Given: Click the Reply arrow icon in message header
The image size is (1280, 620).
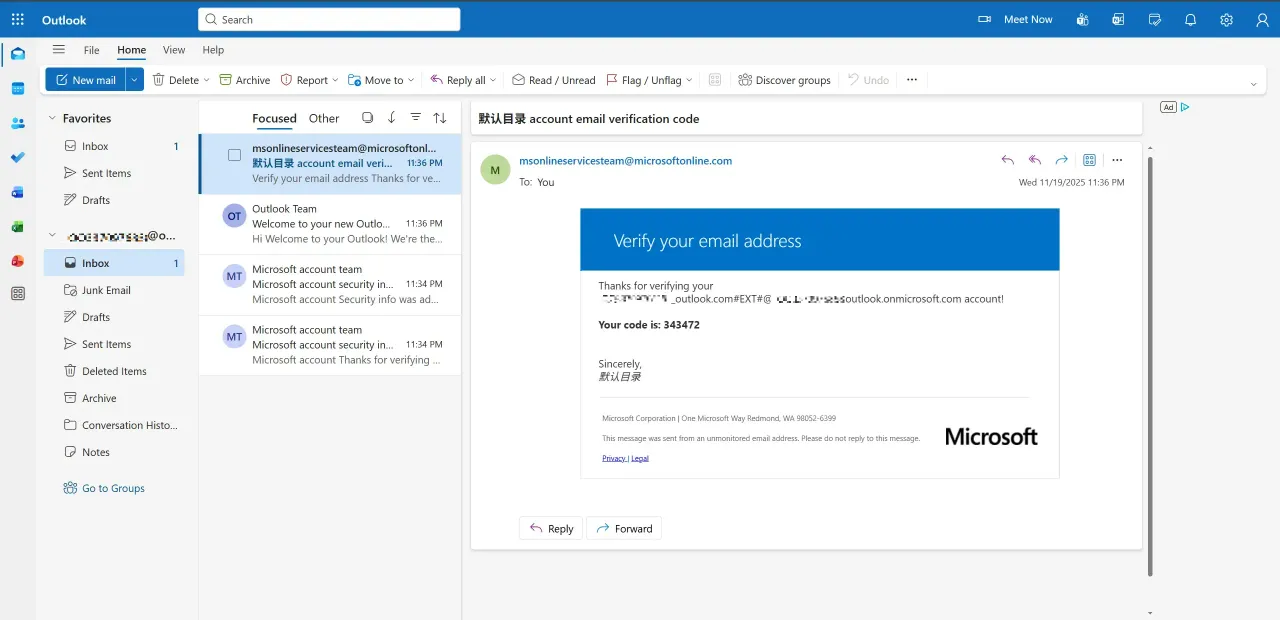Looking at the screenshot, I should tap(1007, 160).
